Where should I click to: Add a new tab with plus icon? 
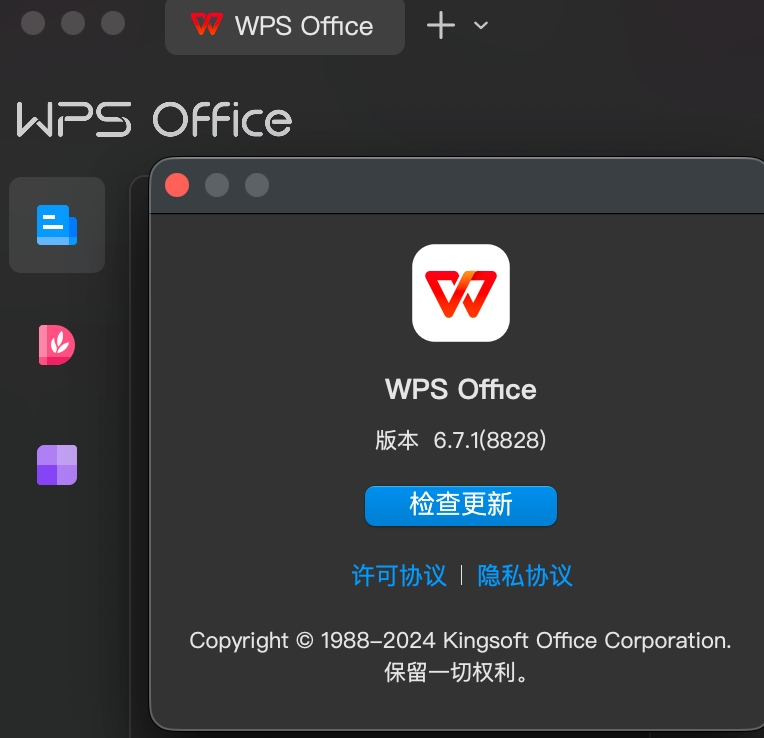[x=440, y=25]
